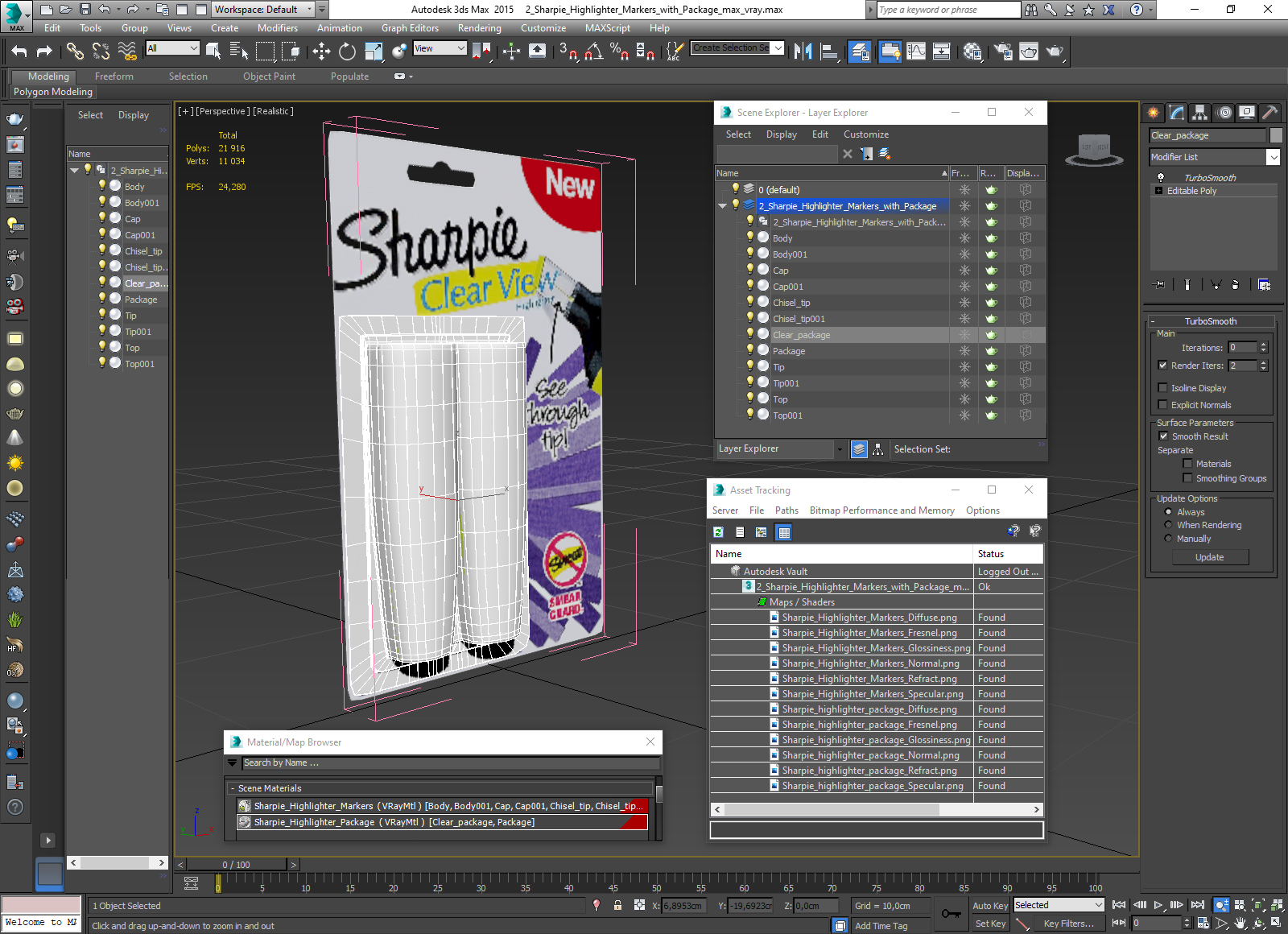Switch to the Object Paint ribbon tab
1288x934 pixels.
pyautogui.click(x=269, y=76)
